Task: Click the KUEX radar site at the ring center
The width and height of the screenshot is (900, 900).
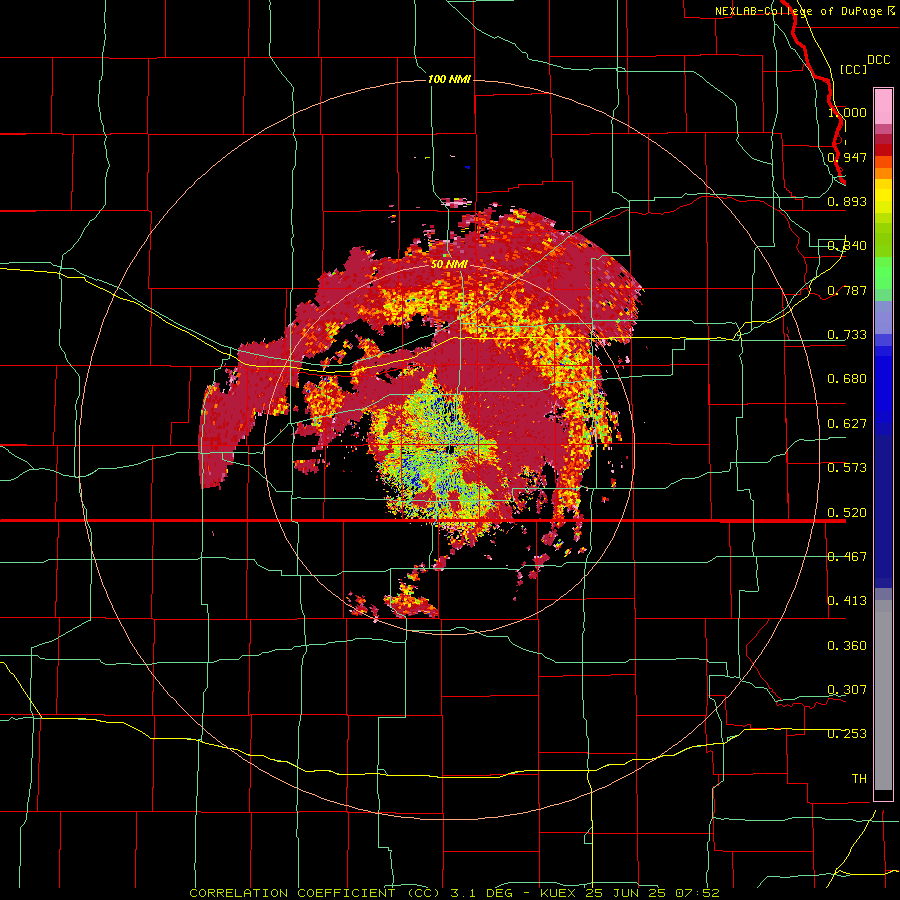Action: click(449, 449)
